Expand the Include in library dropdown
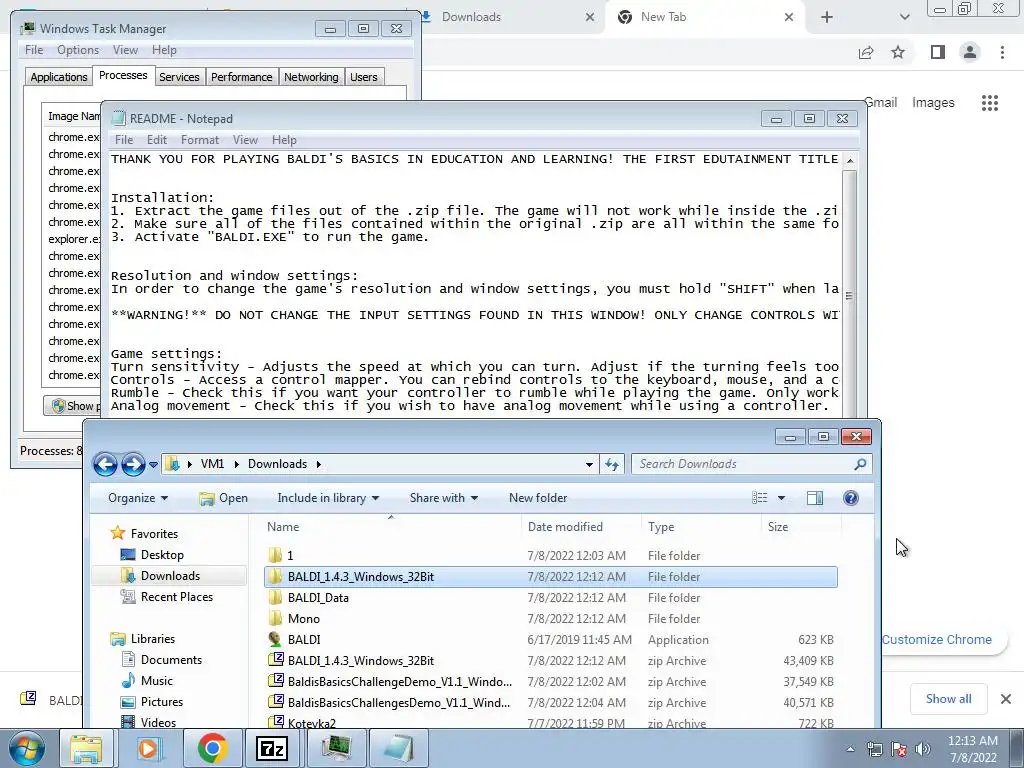Screen dimensions: 1024x768 coord(328,498)
